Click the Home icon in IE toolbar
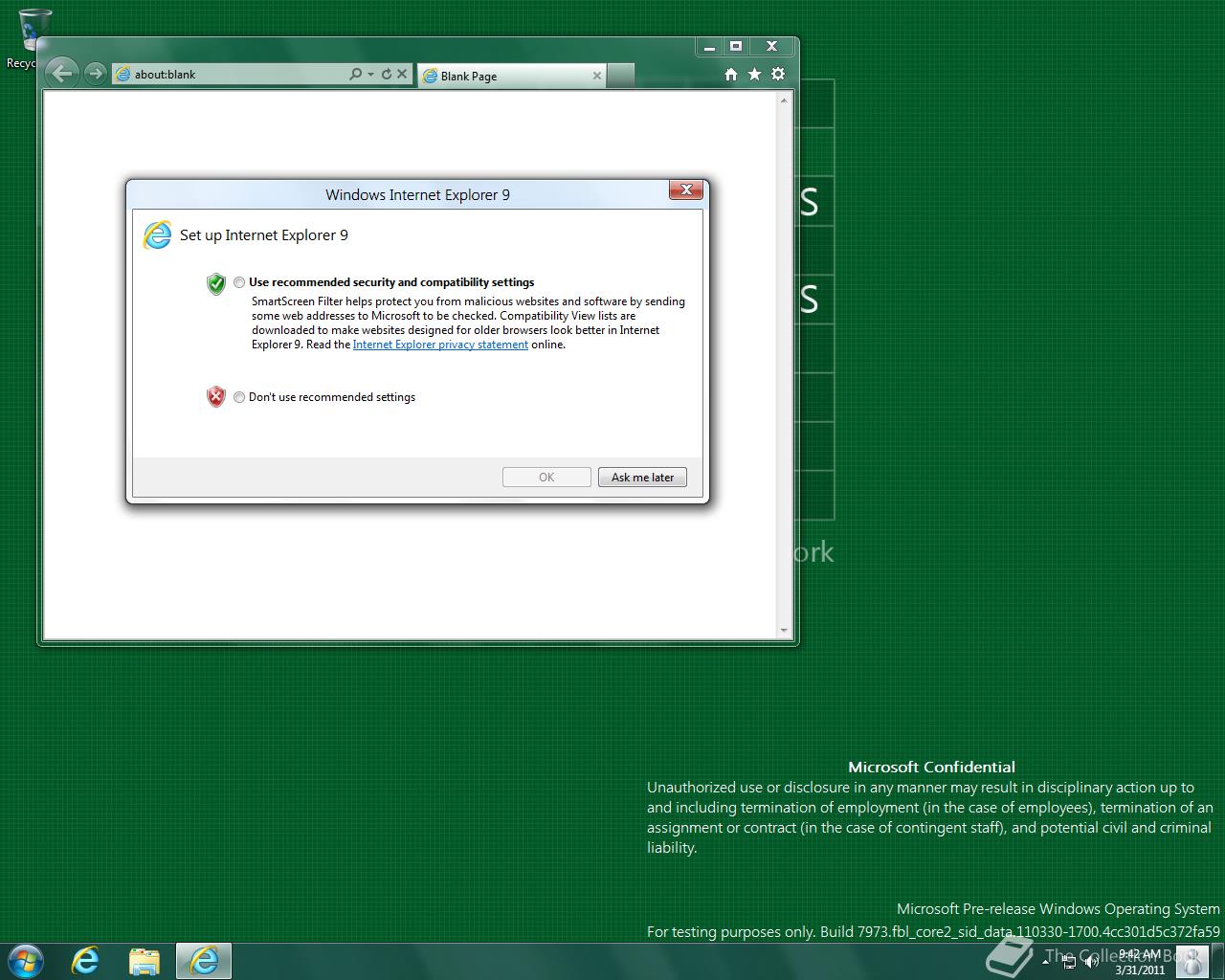 coord(731,74)
